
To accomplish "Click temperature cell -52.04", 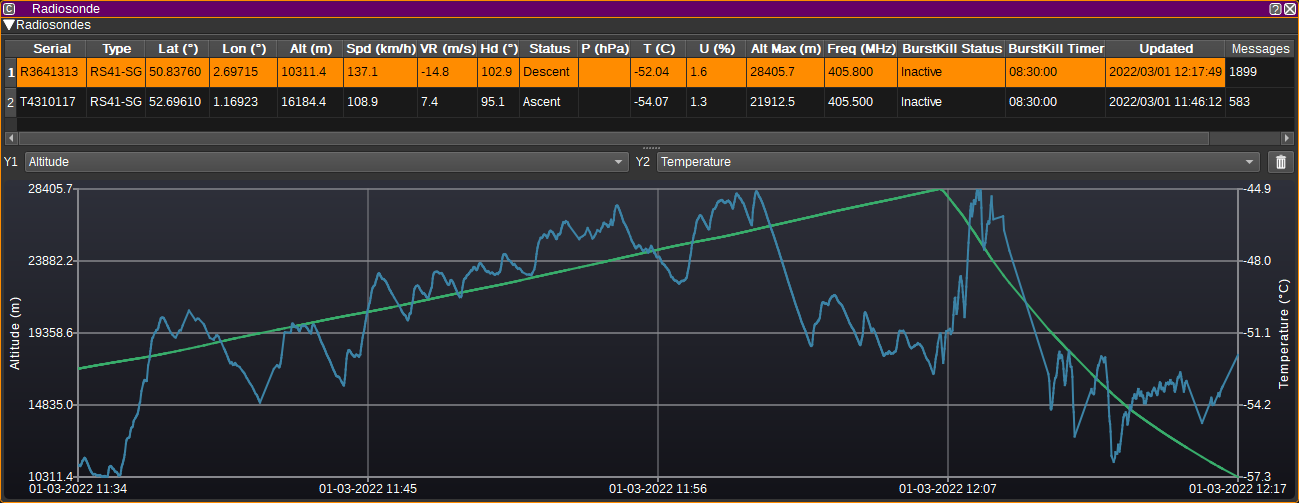I will [x=658, y=72].
